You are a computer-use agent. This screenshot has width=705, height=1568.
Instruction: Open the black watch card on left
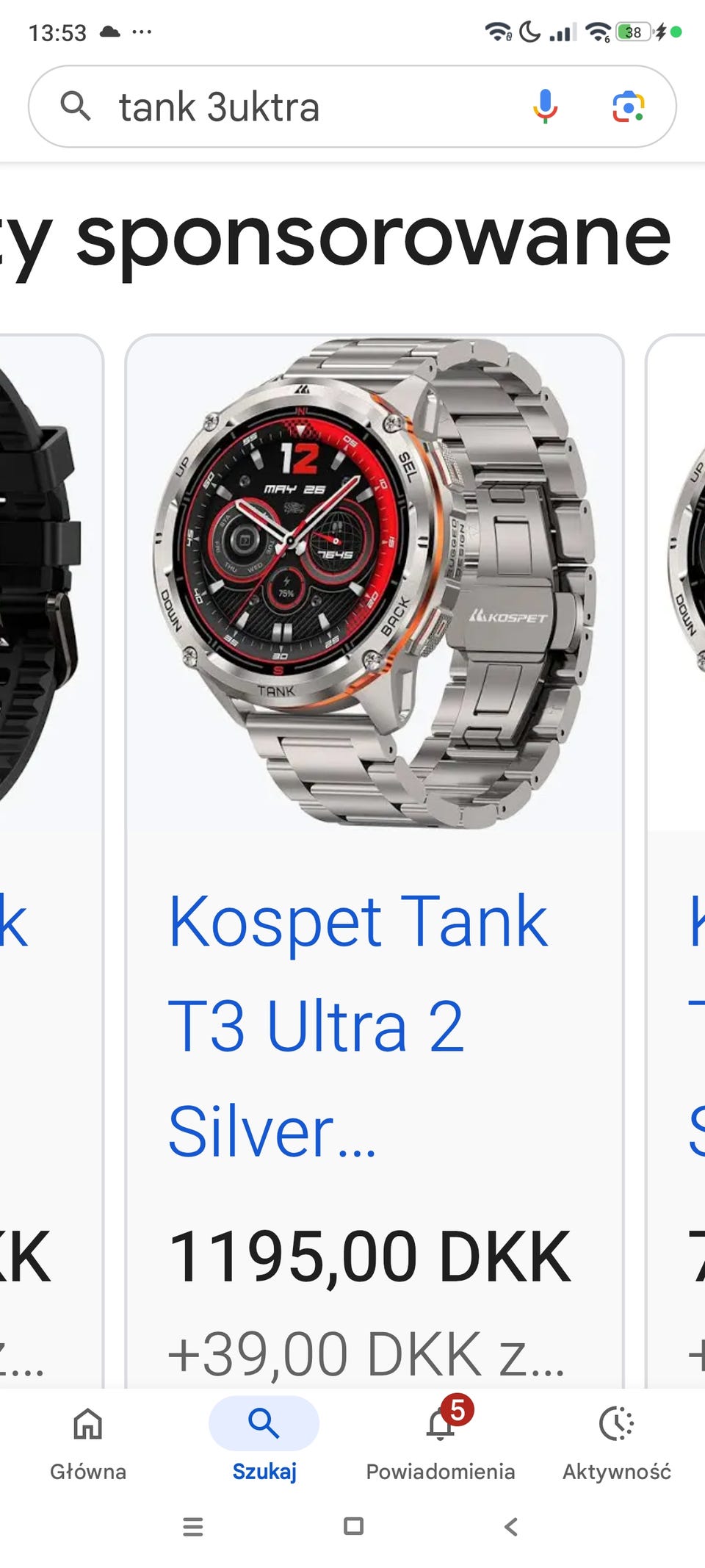pos(50,860)
